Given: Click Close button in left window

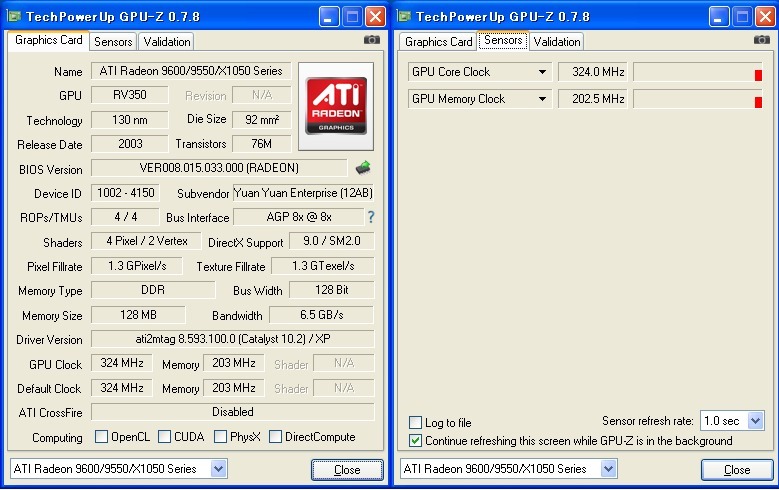Looking at the screenshot, I should point(347,470).
